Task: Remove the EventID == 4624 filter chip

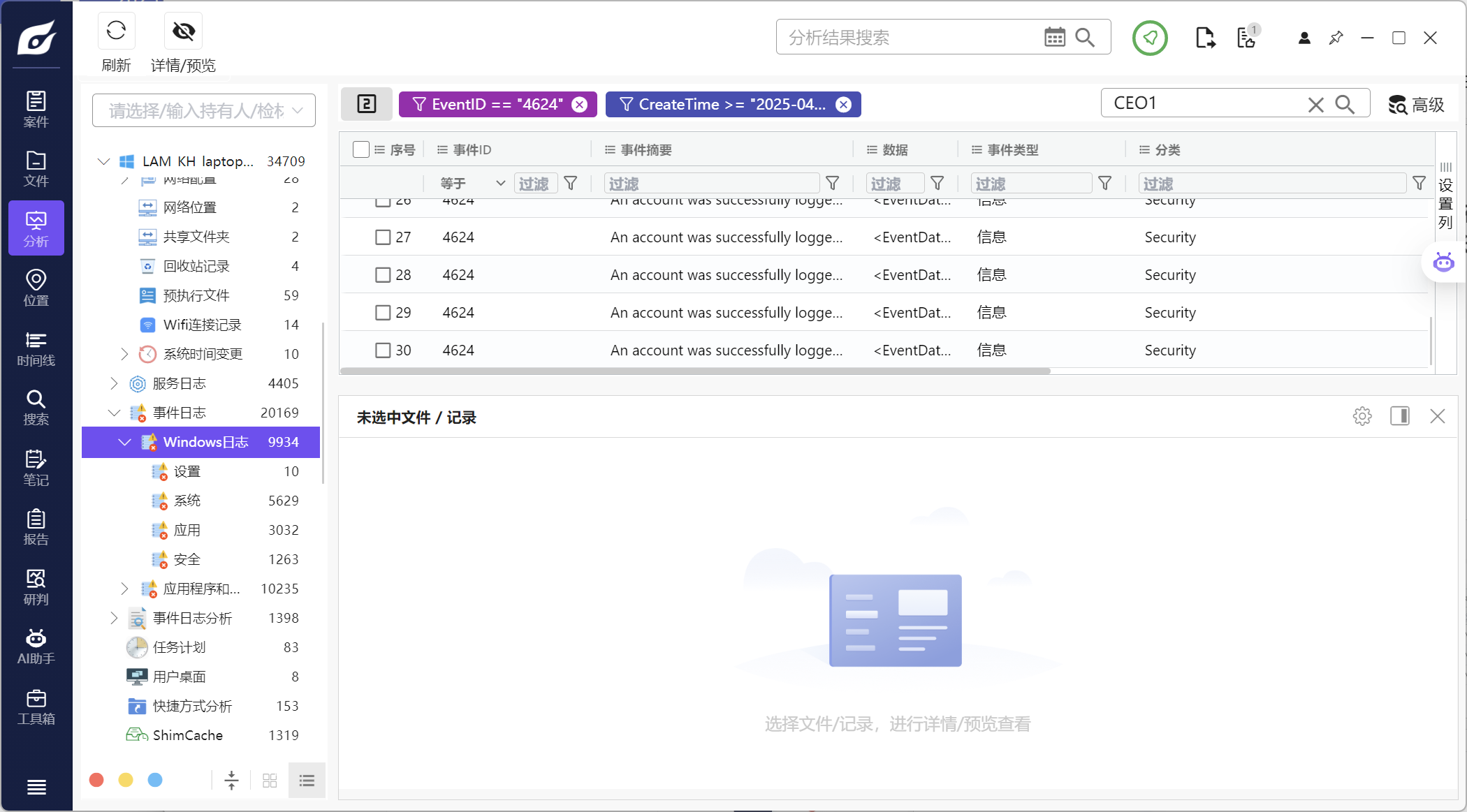Action: (579, 105)
